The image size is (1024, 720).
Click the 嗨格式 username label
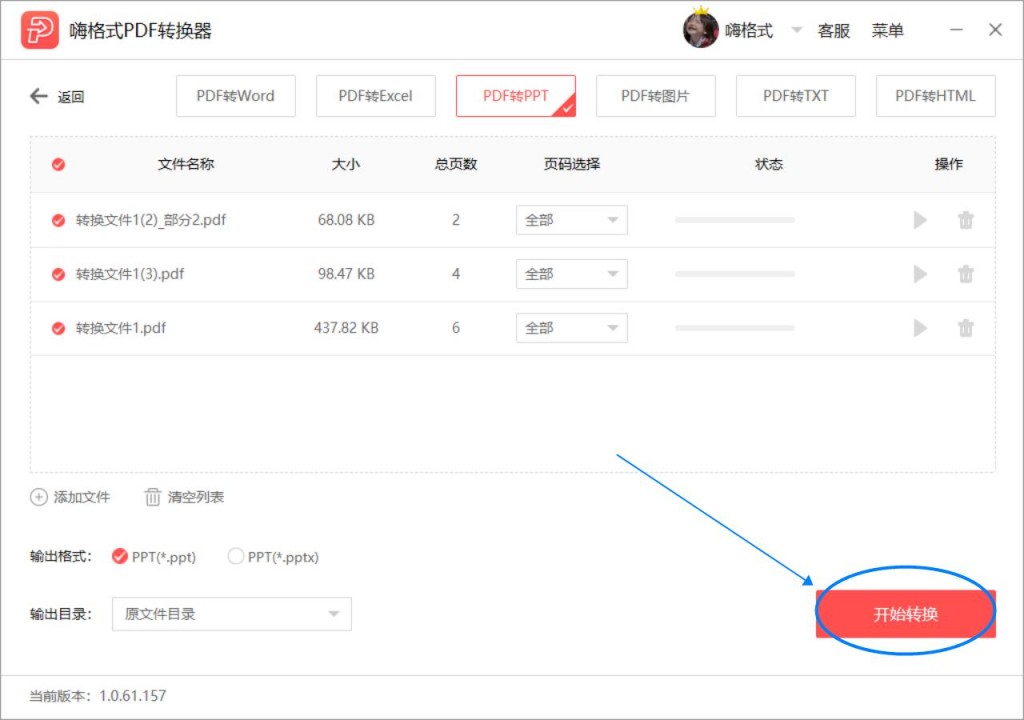coord(749,30)
